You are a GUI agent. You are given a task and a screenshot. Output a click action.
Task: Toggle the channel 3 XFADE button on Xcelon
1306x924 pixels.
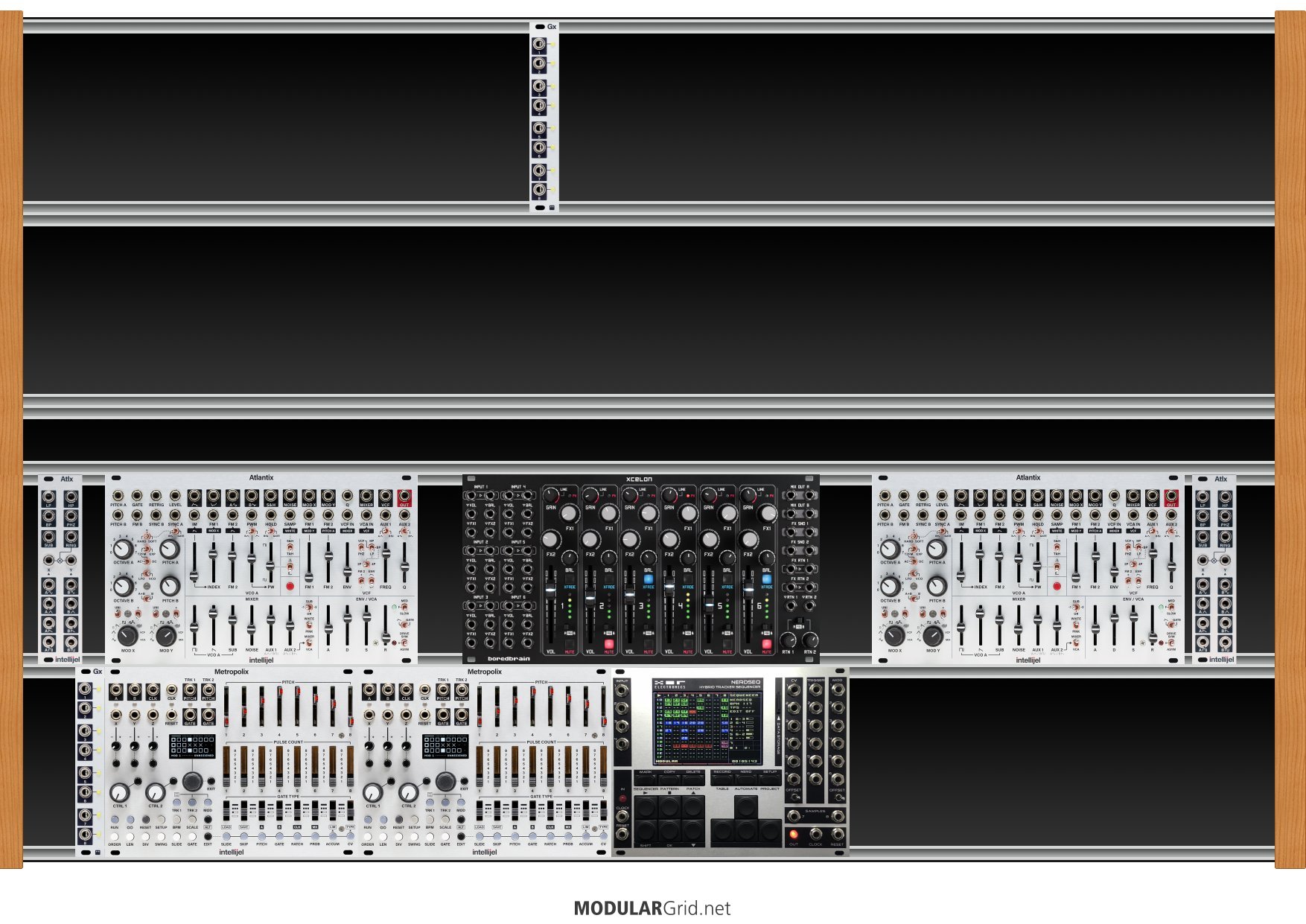tap(648, 579)
